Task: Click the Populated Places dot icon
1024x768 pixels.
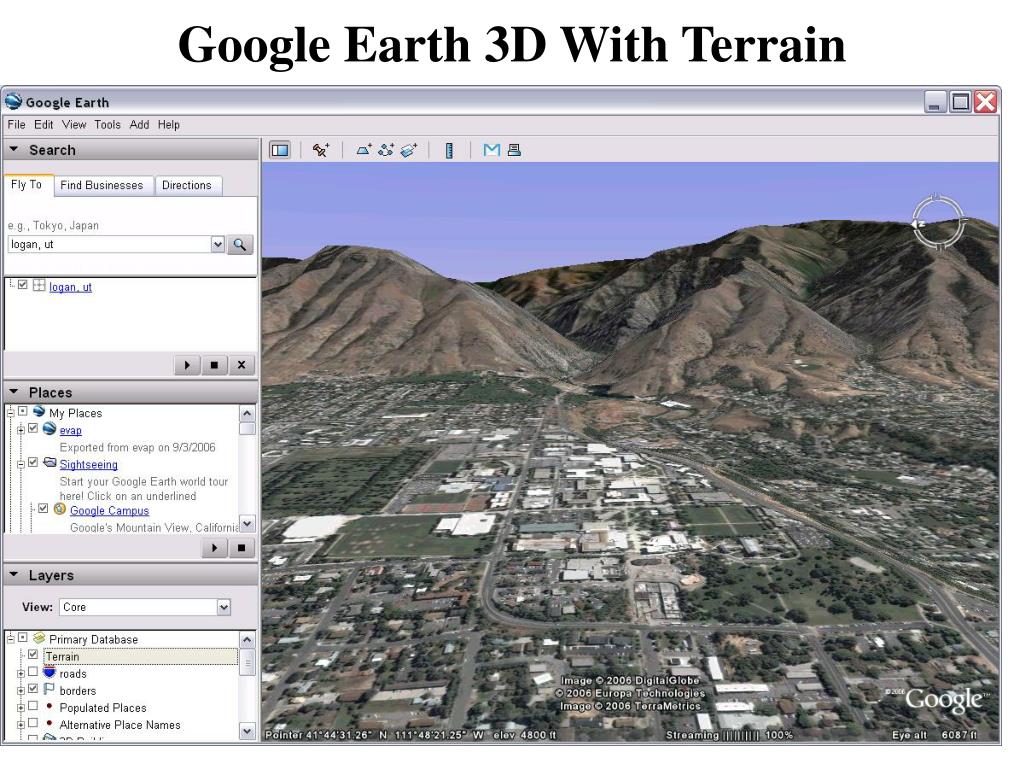Action: point(49,706)
